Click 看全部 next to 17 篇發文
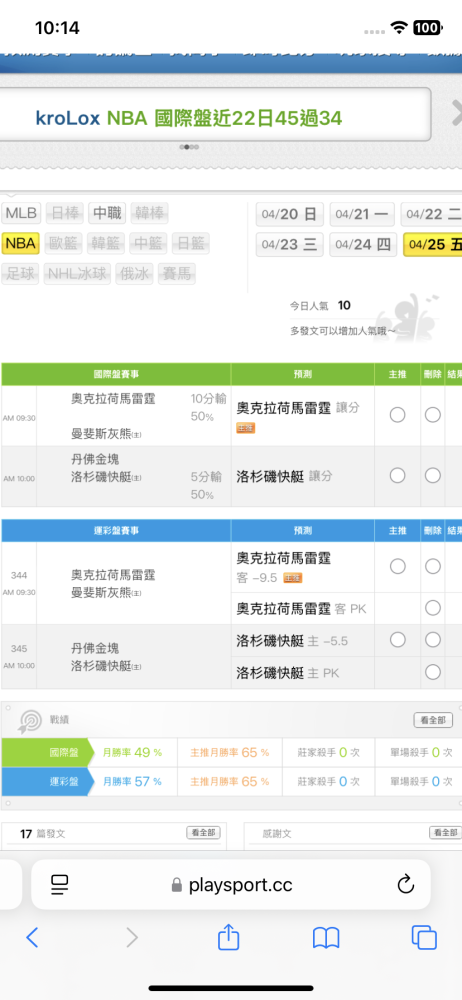 (x=204, y=833)
